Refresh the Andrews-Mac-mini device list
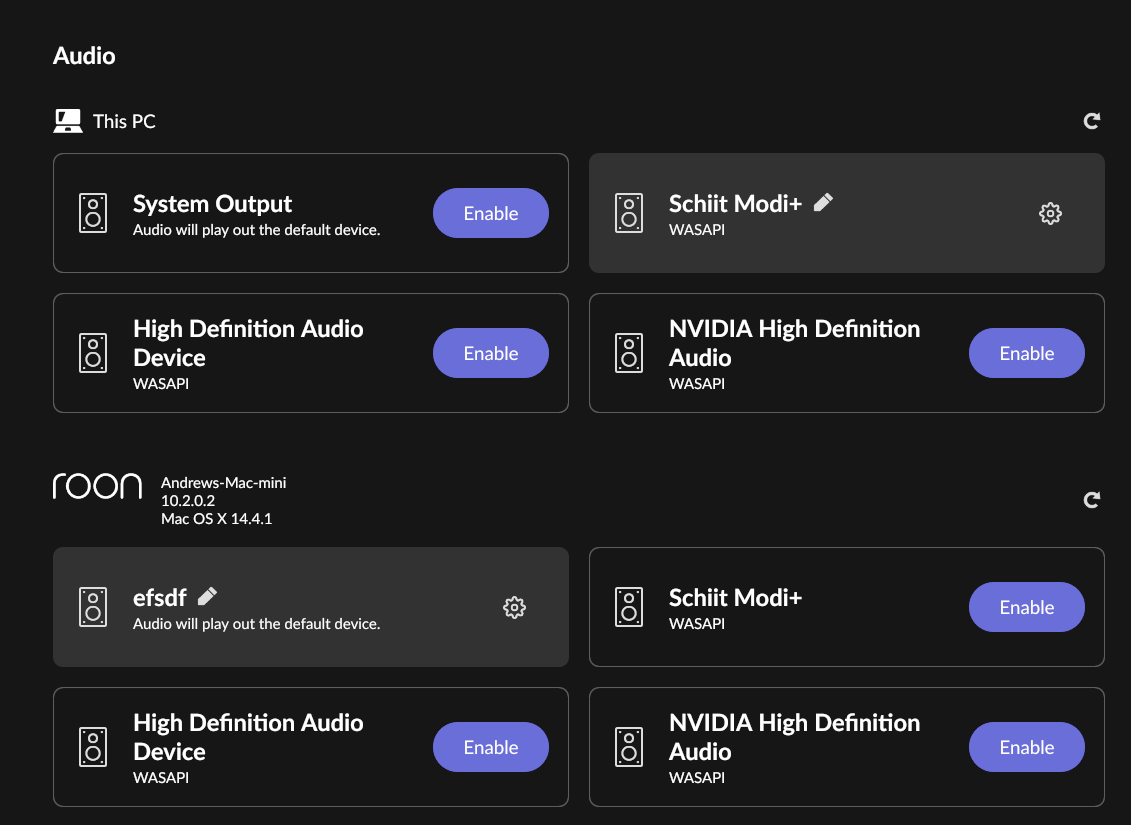The width and height of the screenshot is (1131, 825). [1091, 500]
